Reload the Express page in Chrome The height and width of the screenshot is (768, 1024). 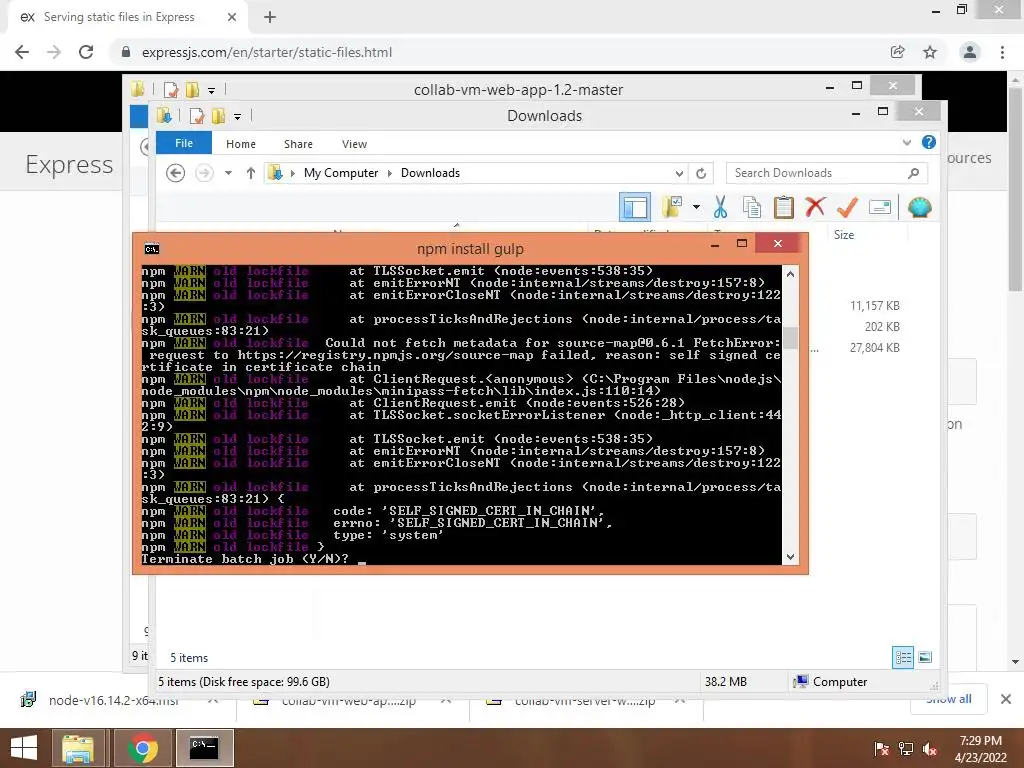click(86, 52)
